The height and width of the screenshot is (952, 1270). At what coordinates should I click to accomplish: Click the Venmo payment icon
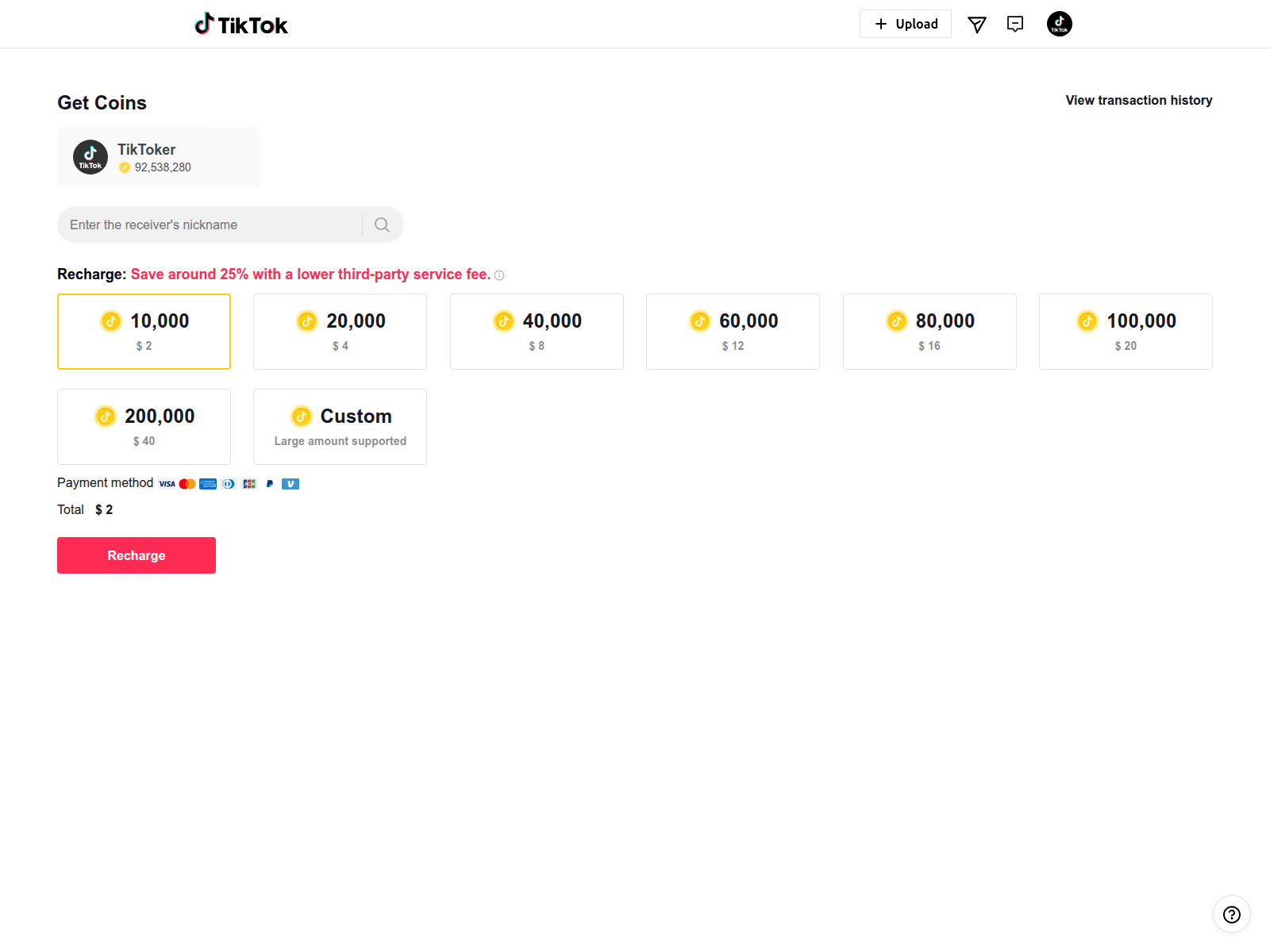point(291,484)
